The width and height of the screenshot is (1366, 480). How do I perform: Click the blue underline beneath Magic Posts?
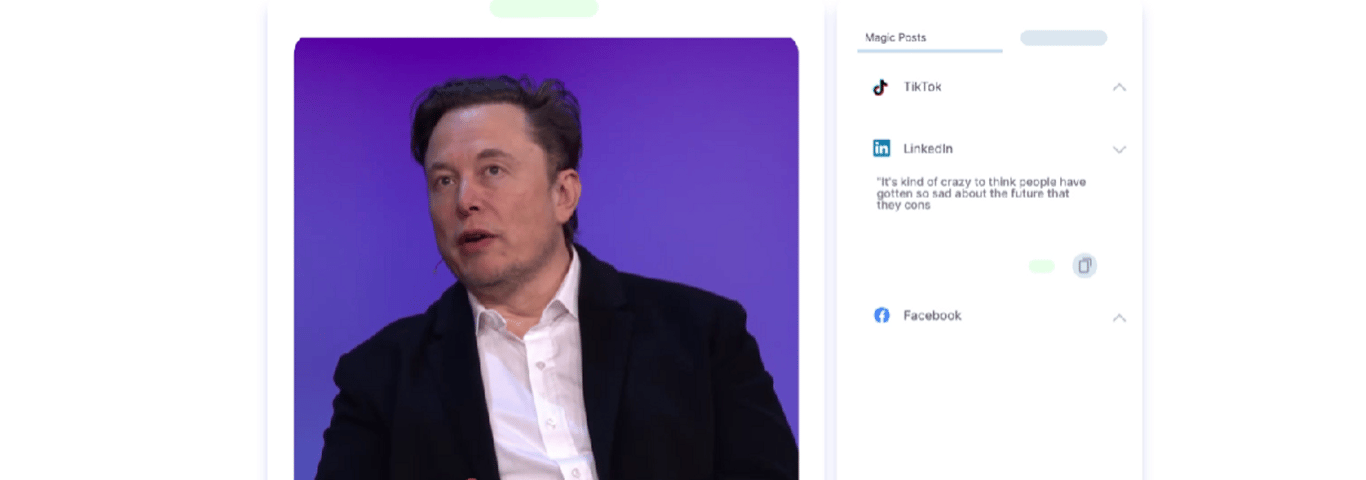(x=930, y=50)
